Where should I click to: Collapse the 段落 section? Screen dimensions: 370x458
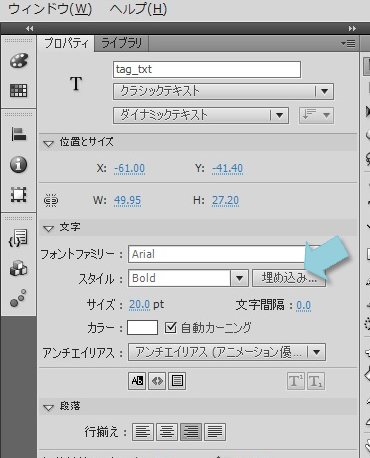tap(49, 407)
